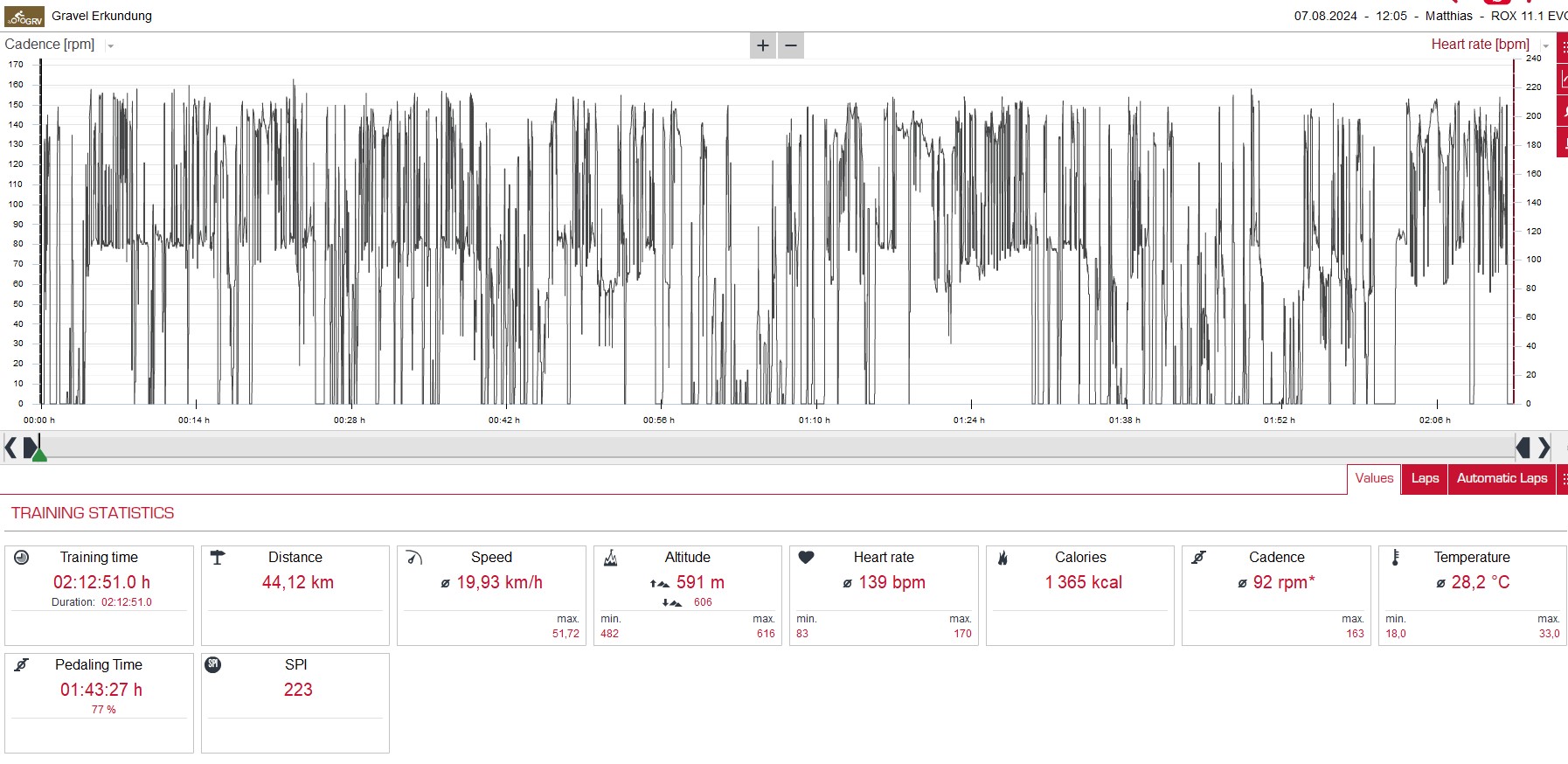Click the green position marker on range bar

point(39,455)
